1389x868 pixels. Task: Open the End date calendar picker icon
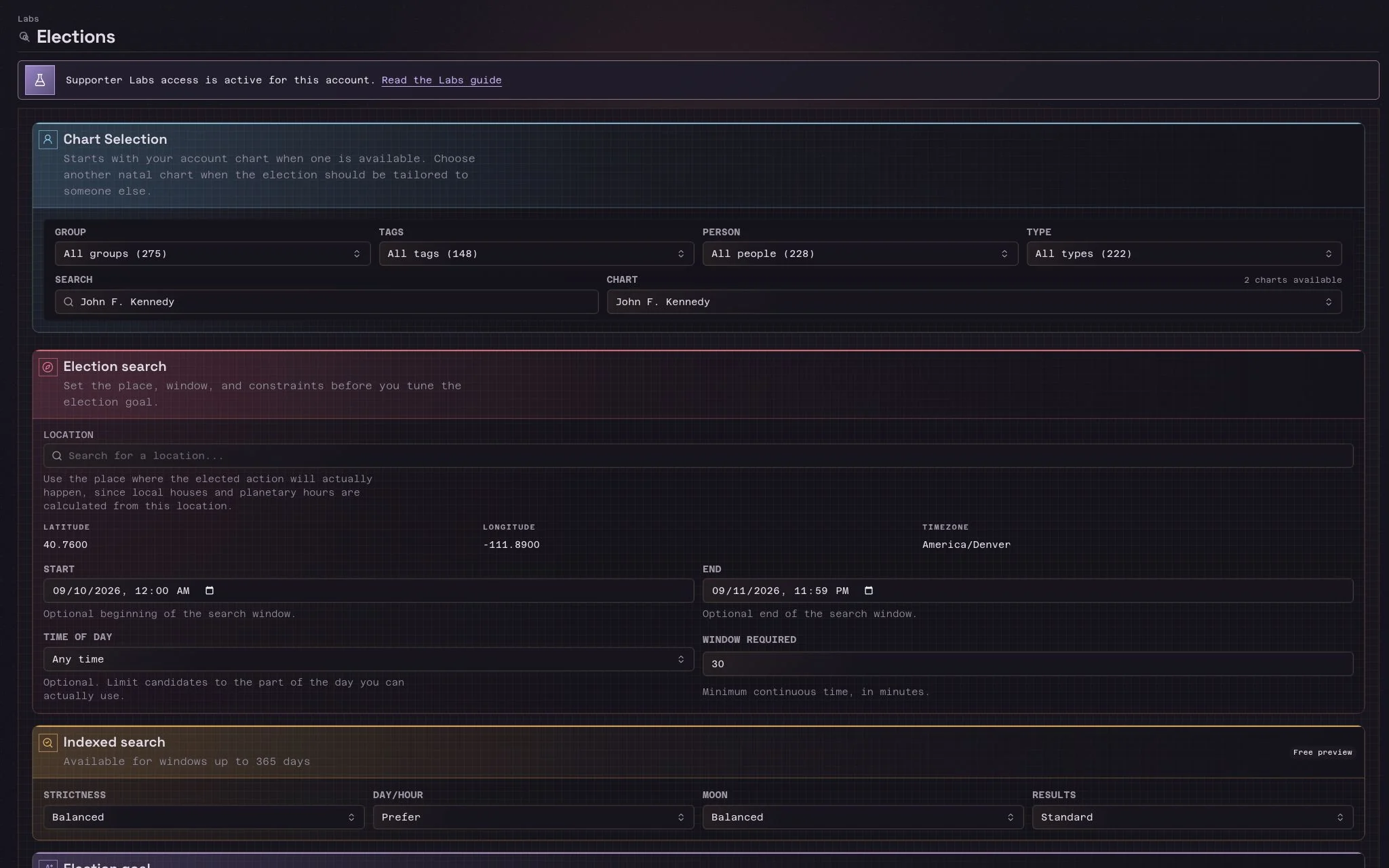pyautogui.click(x=869, y=591)
